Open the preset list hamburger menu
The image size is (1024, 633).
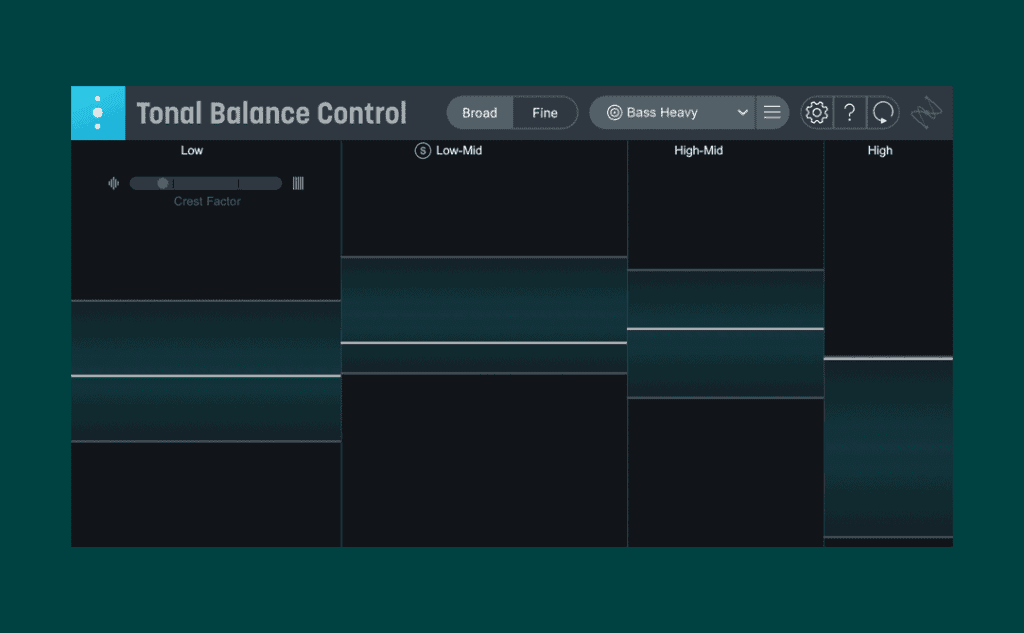pos(772,113)
